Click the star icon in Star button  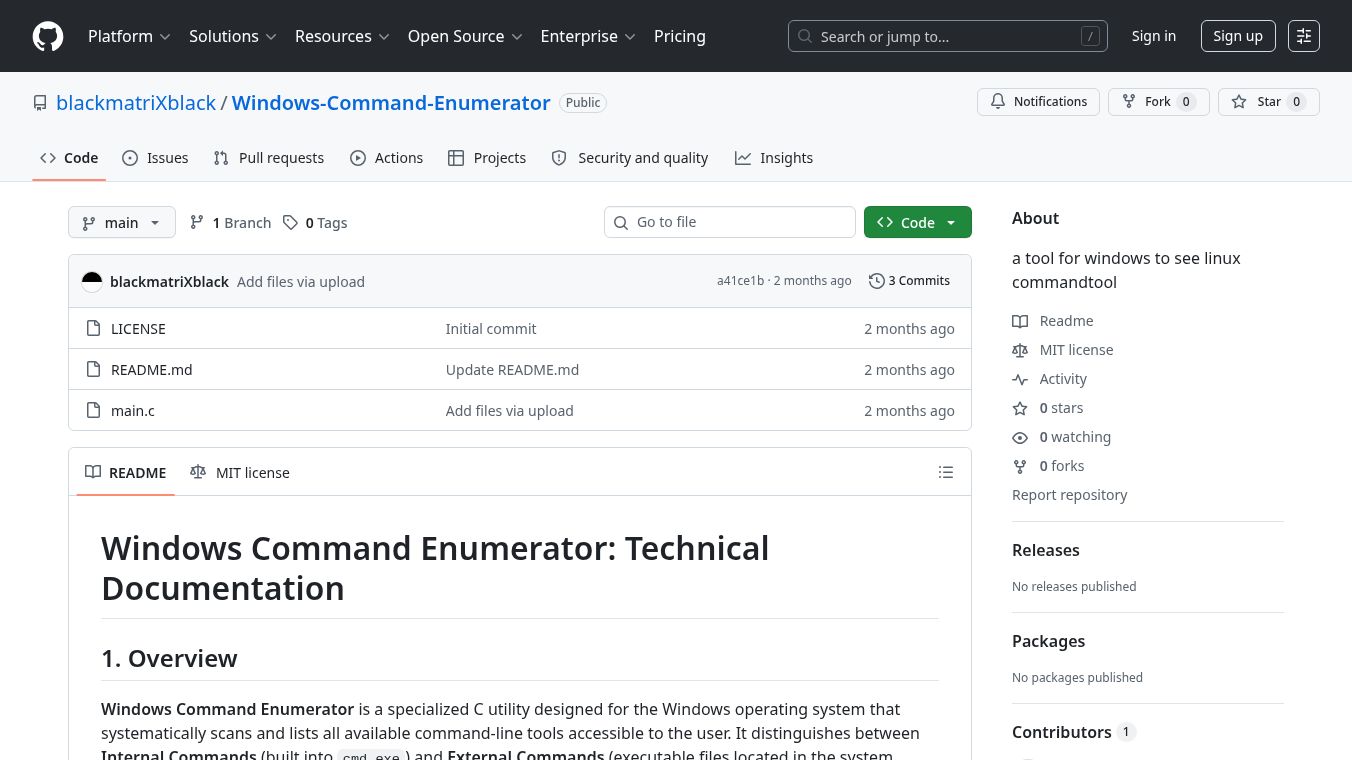(1239, 102)
